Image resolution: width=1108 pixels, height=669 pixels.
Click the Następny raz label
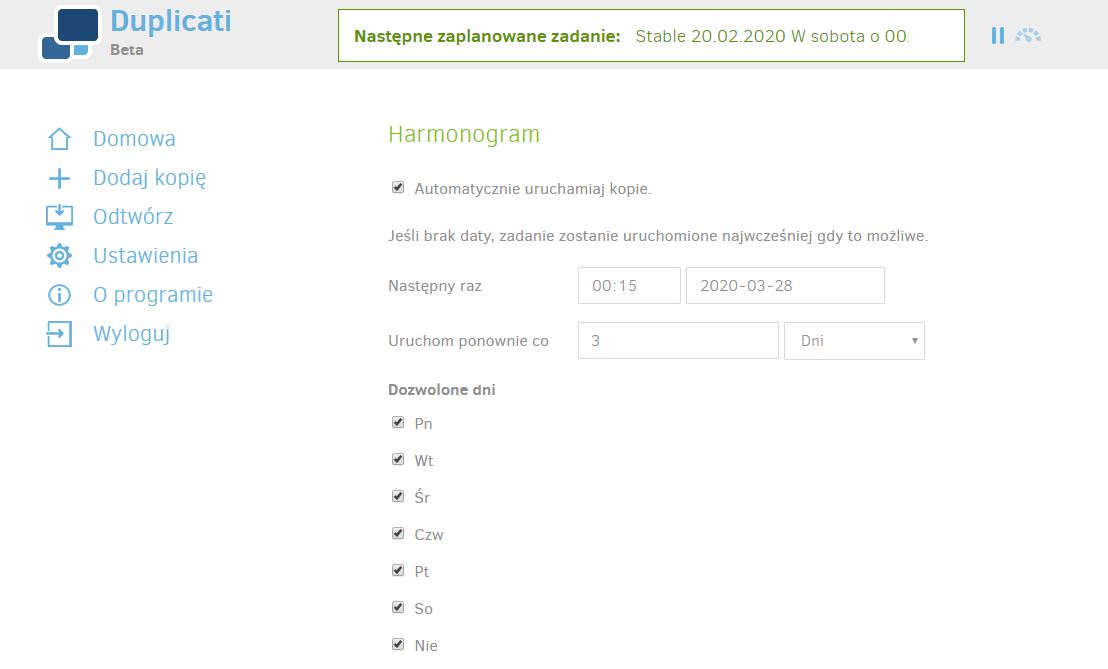435,286
